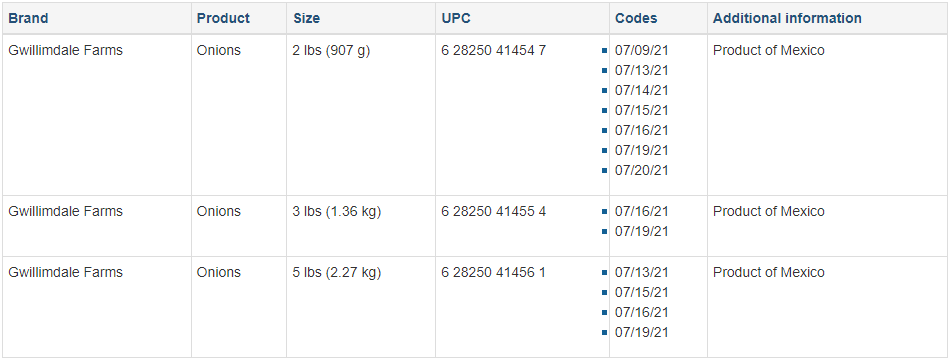Select UPC 6 28250 41455 4
Image resolution: width=948 pixels, height=362 pixels.
493,212
